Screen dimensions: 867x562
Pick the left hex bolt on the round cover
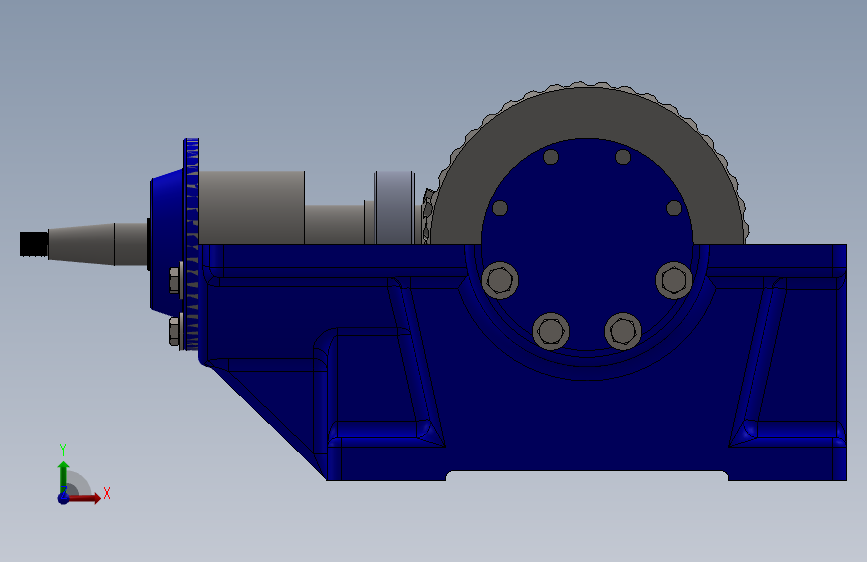[500, 280]
